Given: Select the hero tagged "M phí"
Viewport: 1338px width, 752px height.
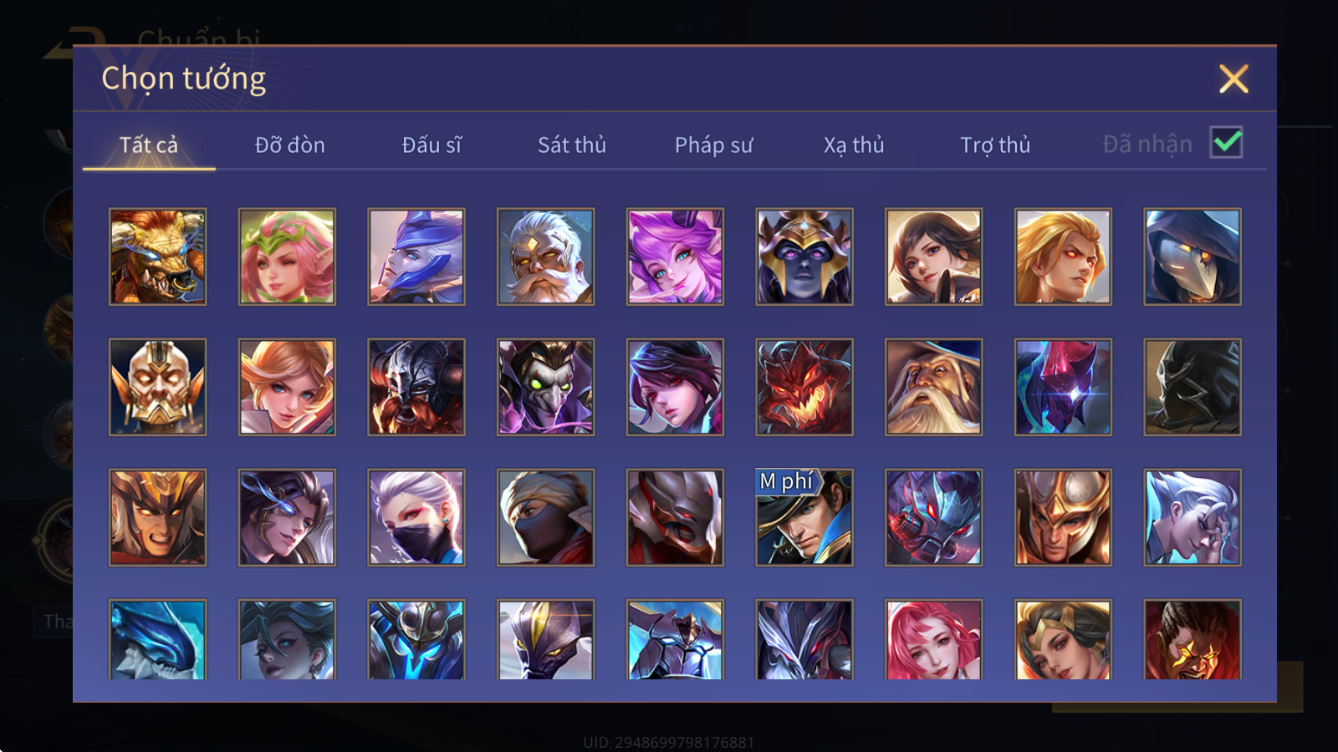Looking at the screenshot, I should click(x=805, y=518).
